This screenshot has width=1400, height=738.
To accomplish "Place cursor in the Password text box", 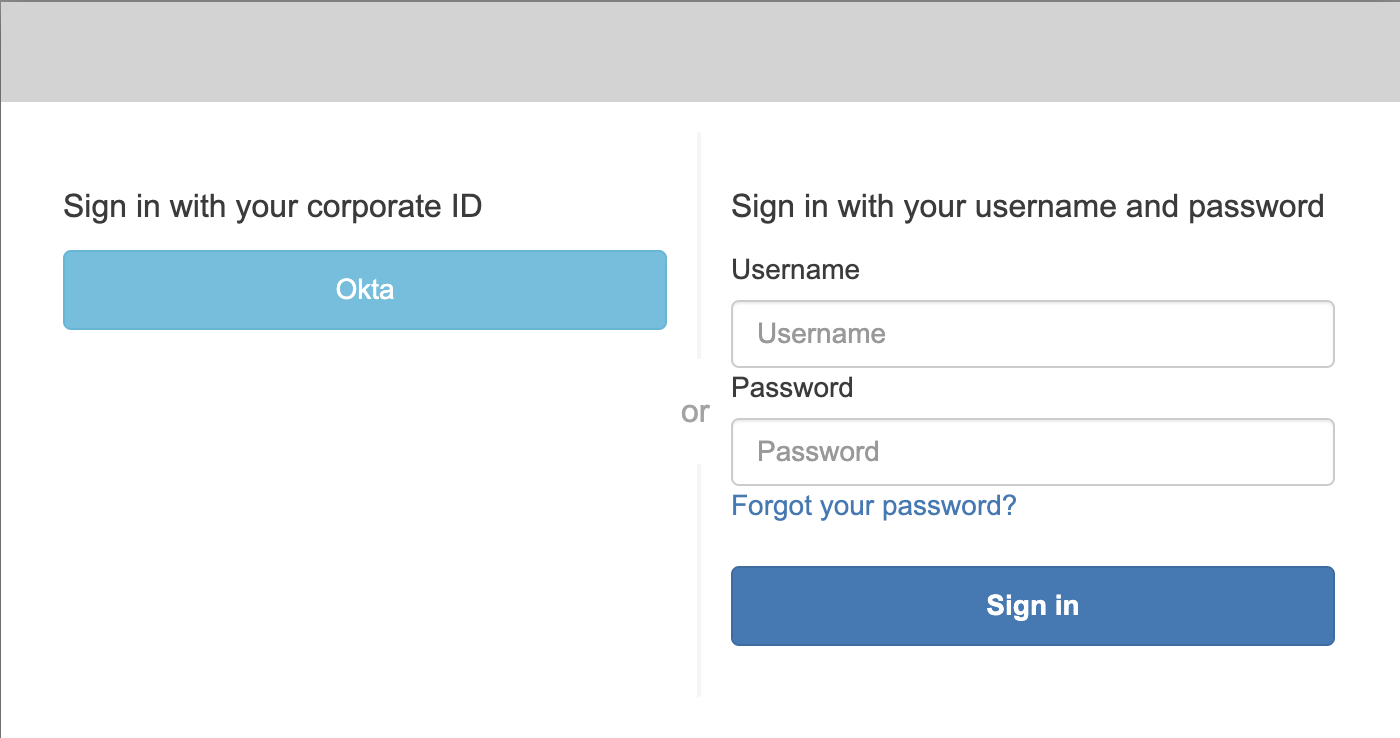I will 1032,452.
